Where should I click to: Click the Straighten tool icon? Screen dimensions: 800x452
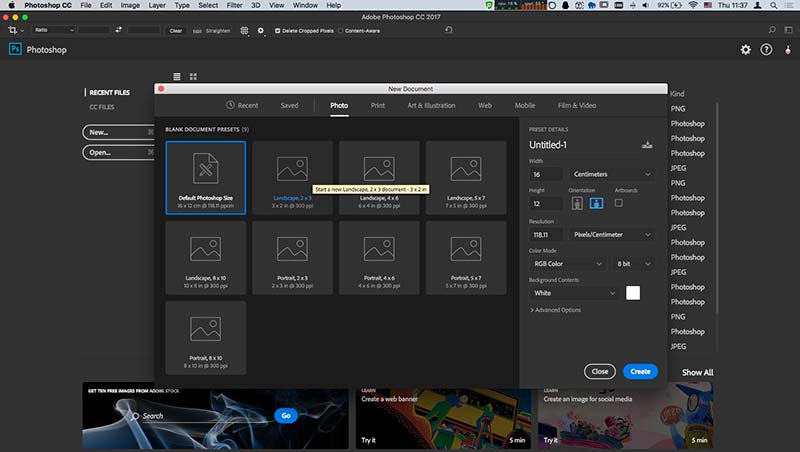tap(197, 31)
